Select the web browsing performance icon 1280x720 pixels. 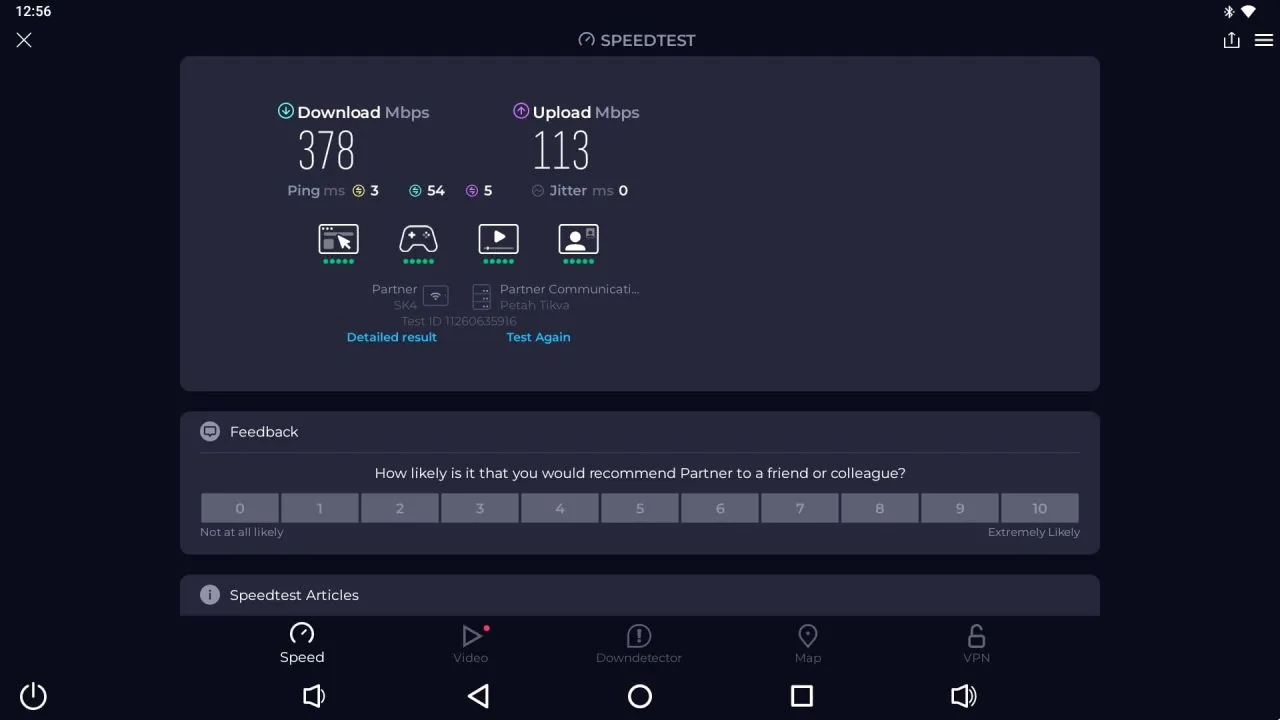(x=338, y=240)
